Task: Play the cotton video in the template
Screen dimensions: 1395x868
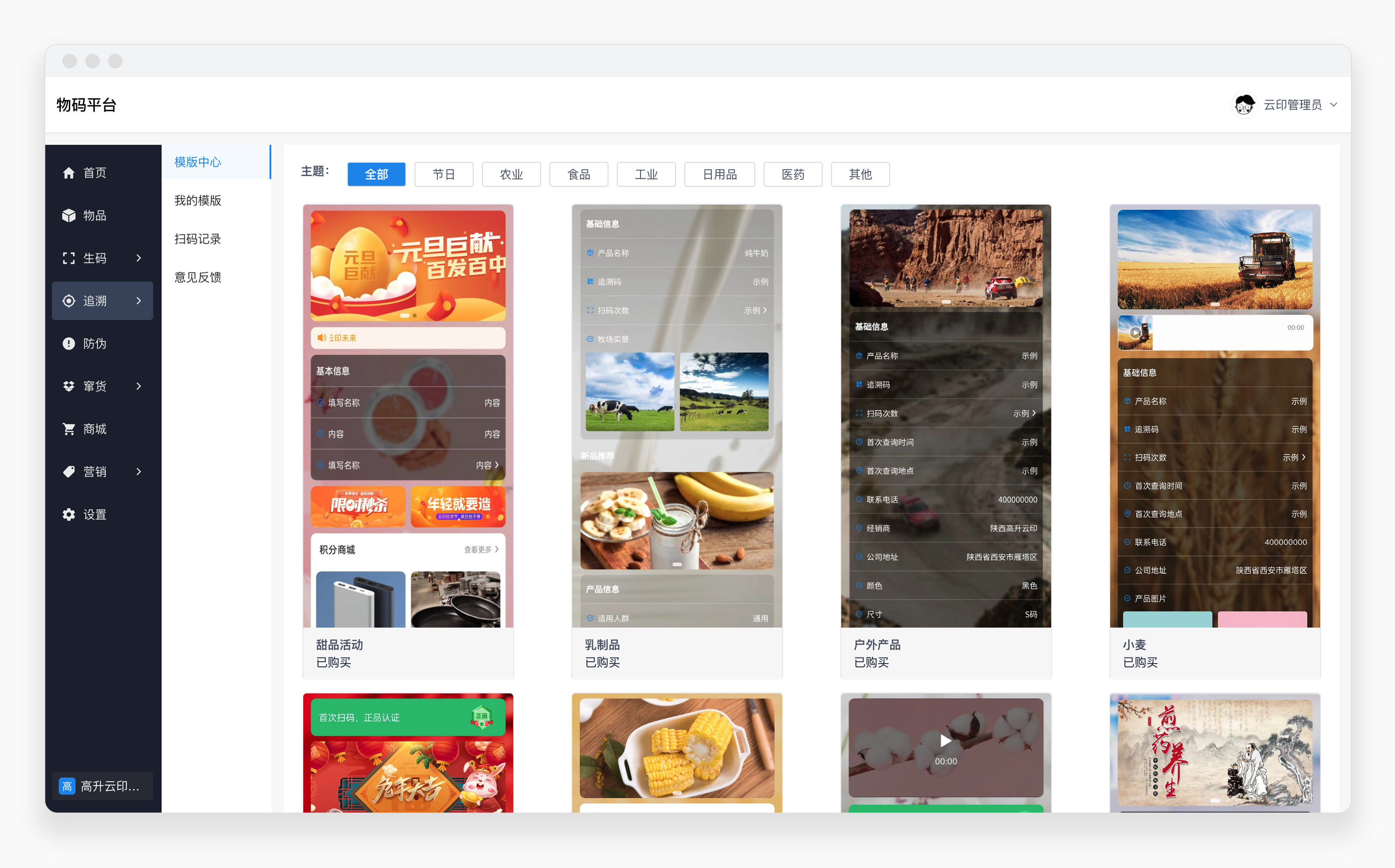Action: point(945,741)
